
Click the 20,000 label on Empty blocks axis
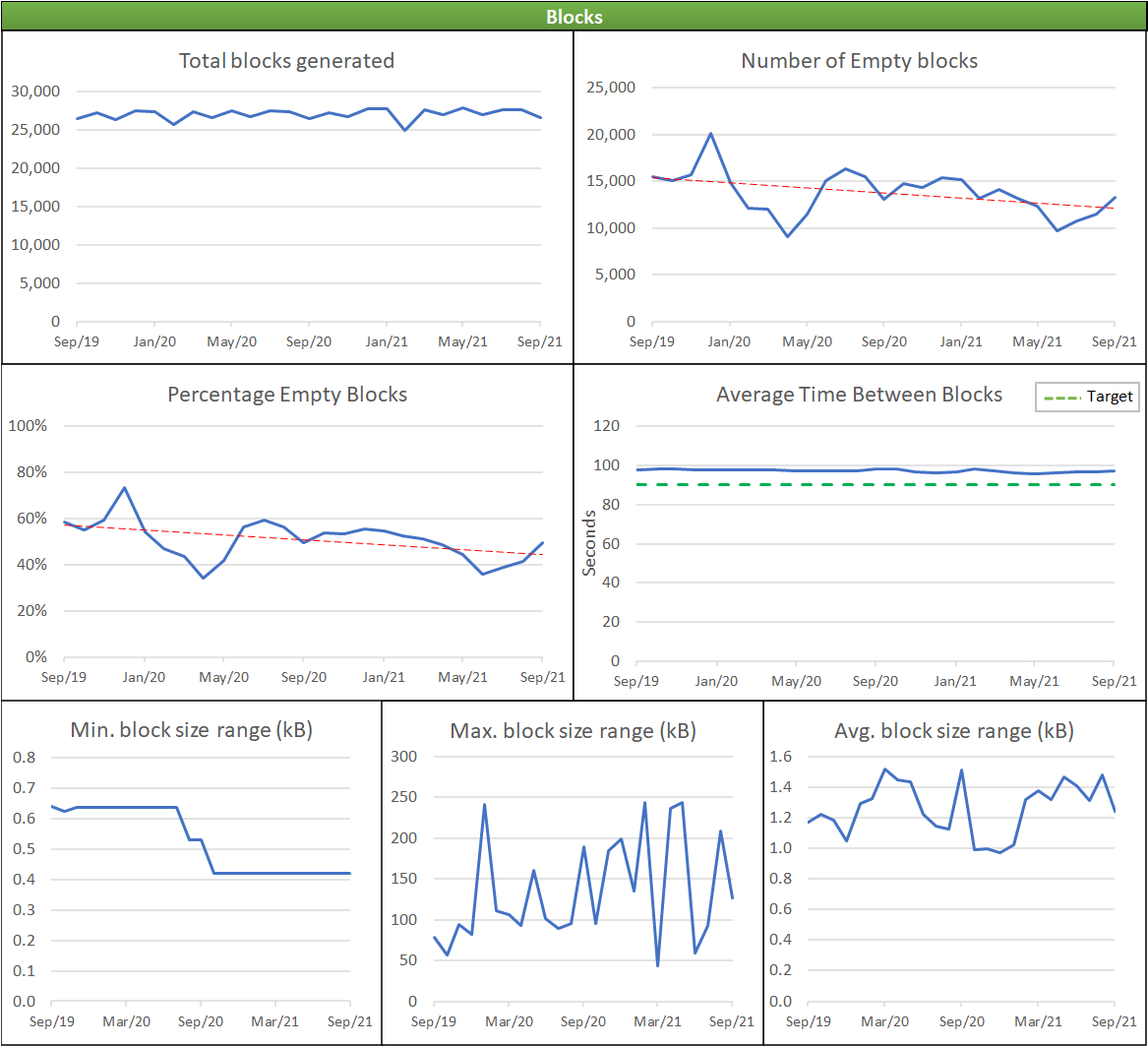[x=611, y=134]
